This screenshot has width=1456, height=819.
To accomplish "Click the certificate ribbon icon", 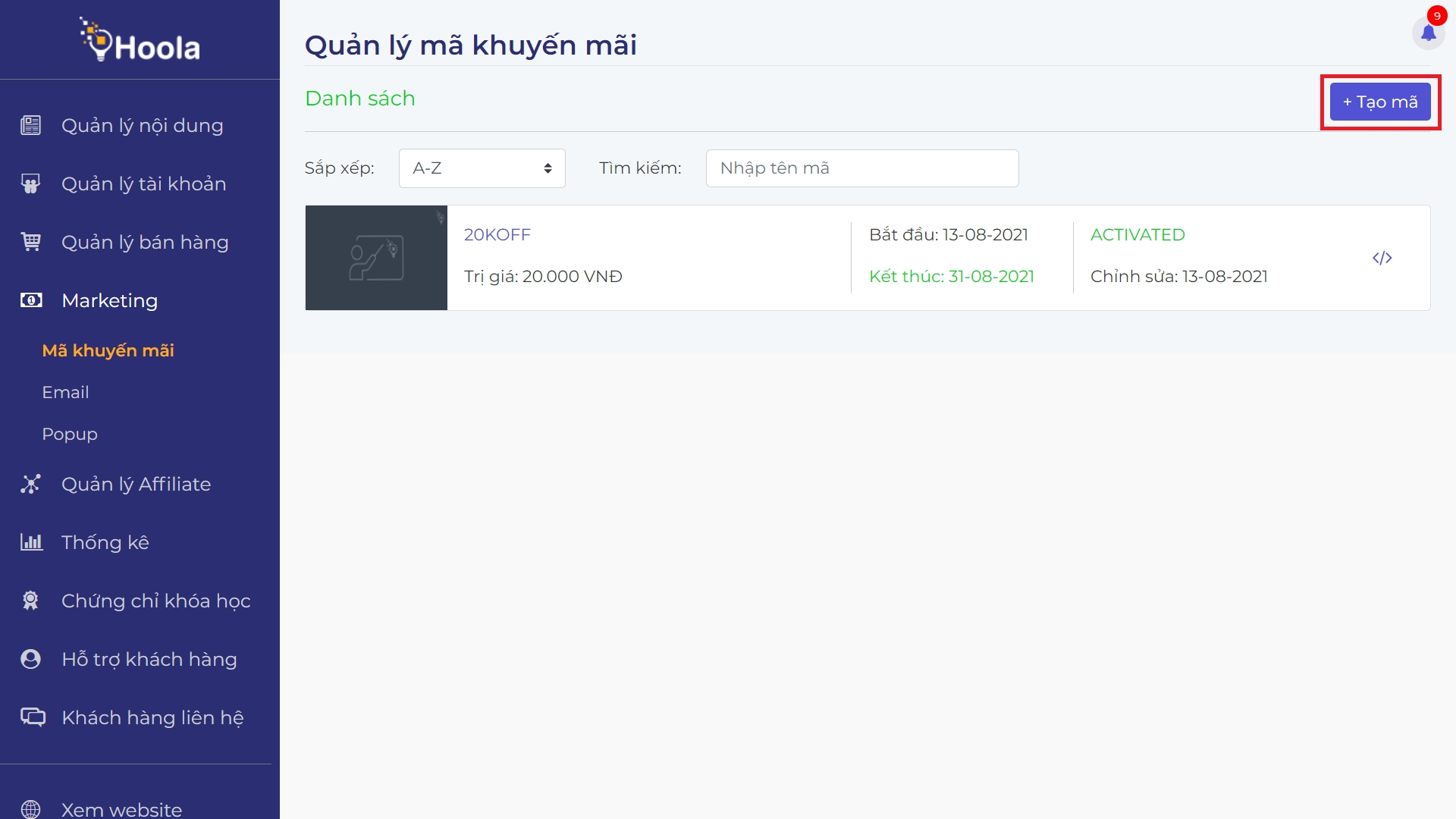I will 31,601.
